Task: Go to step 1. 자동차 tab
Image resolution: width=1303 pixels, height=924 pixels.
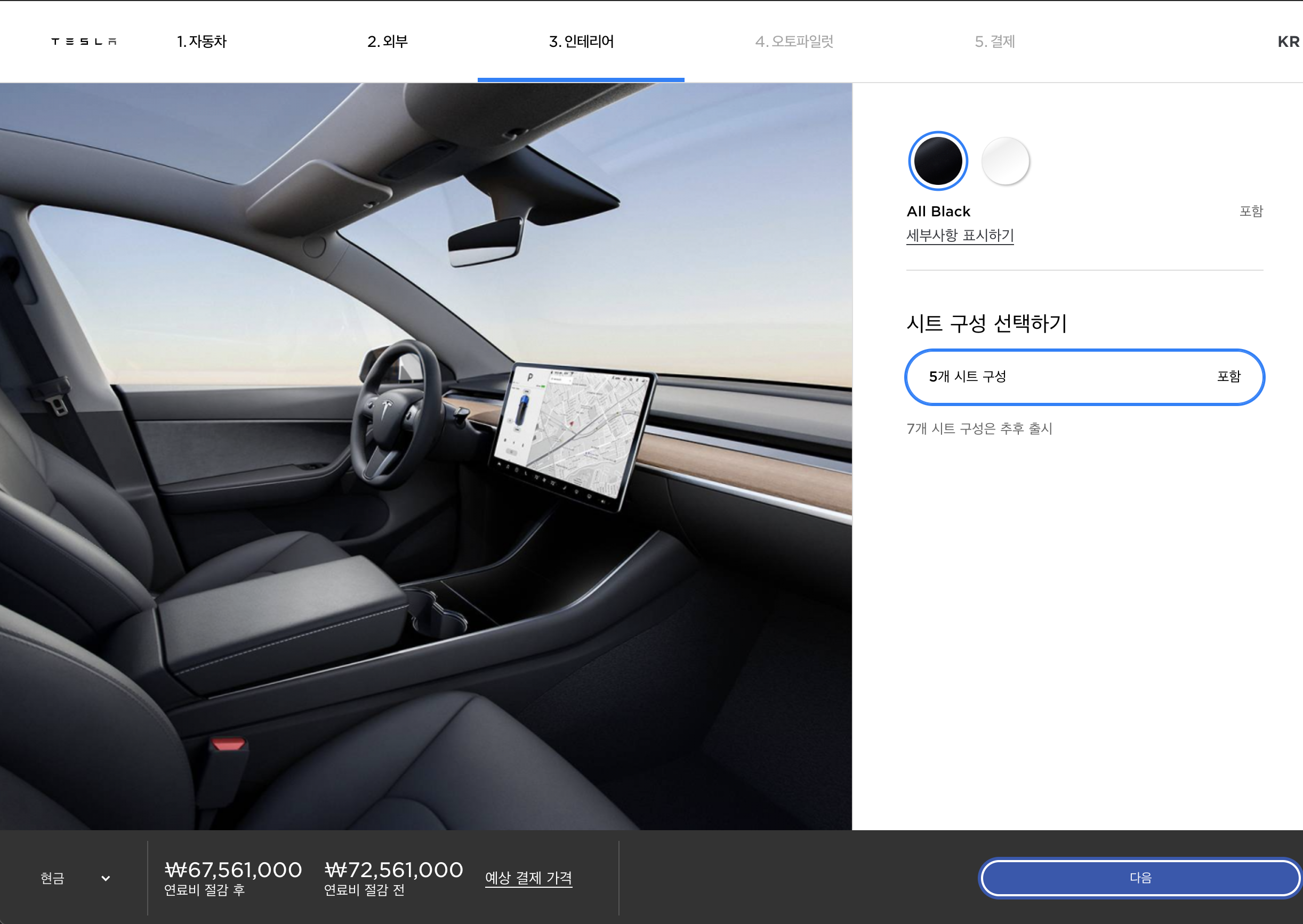Action: point(202,42)
